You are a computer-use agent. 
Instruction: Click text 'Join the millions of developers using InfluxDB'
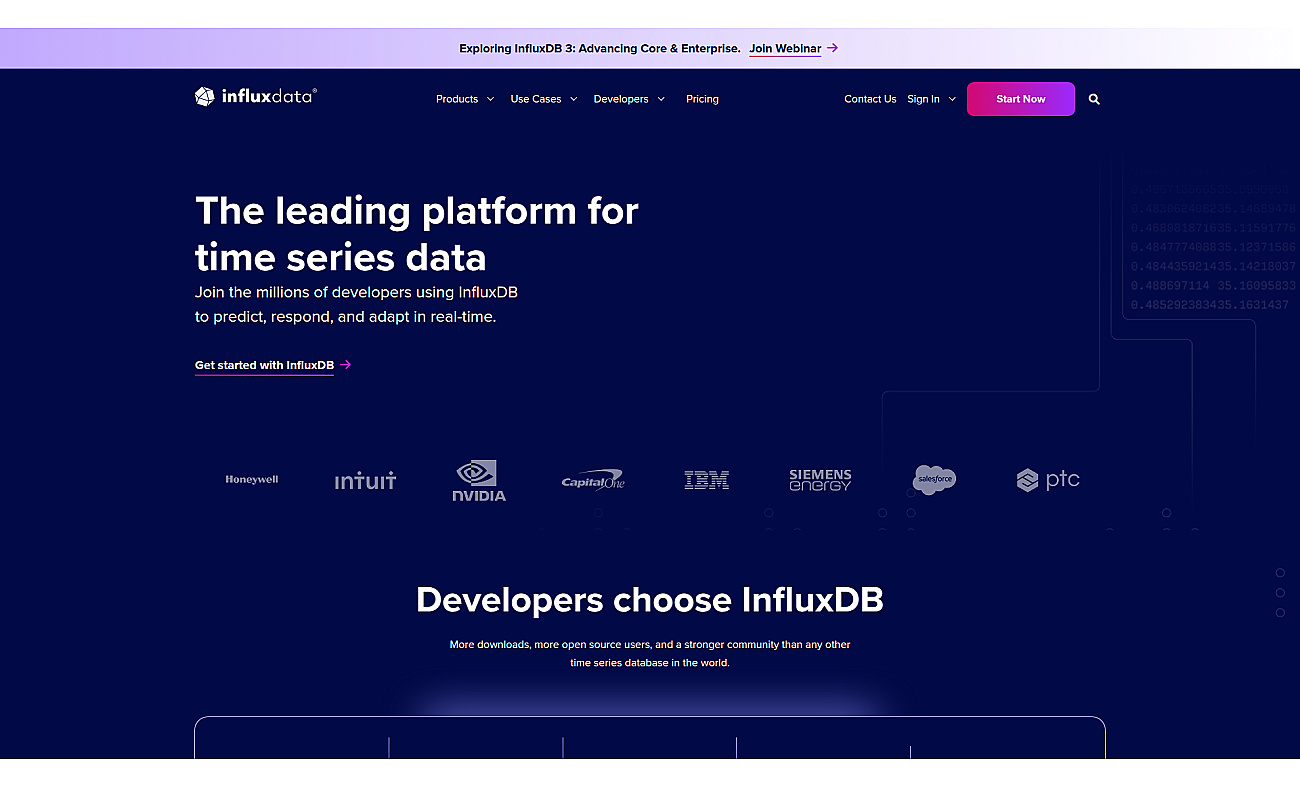(356, 293)
